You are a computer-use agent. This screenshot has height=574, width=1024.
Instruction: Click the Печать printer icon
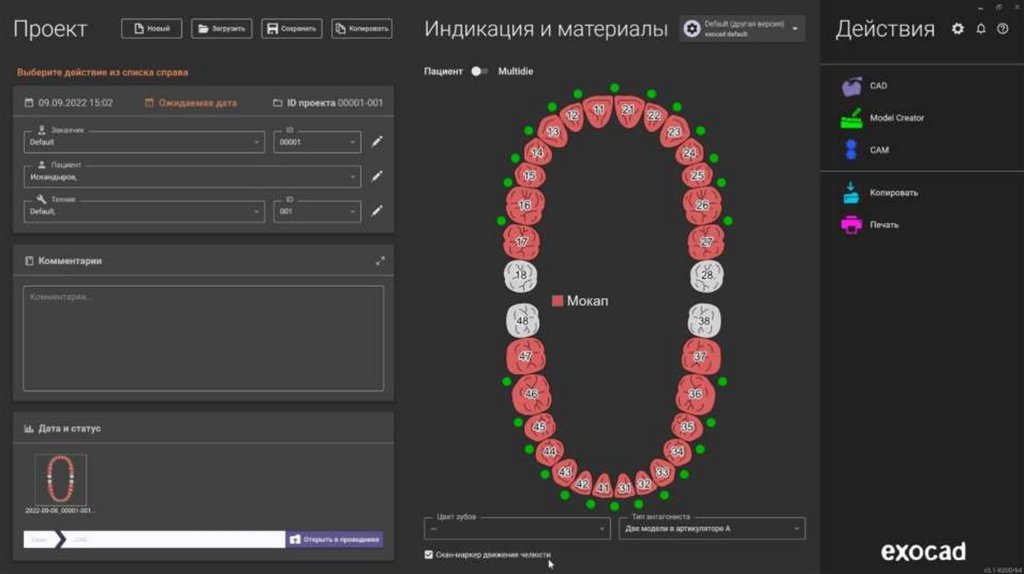(851, 225)
